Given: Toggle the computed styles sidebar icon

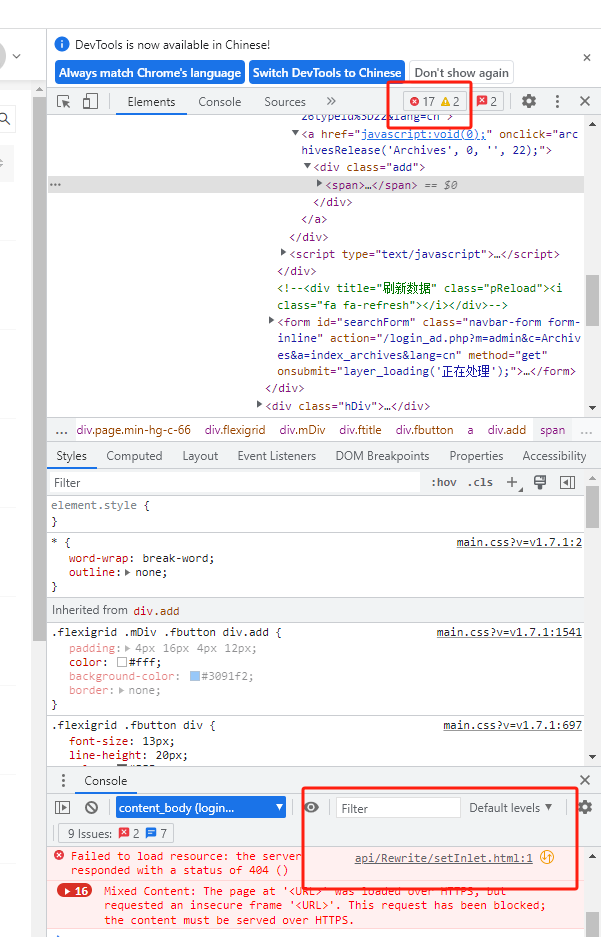Looking at the screenshot, I should pos(568,482).
